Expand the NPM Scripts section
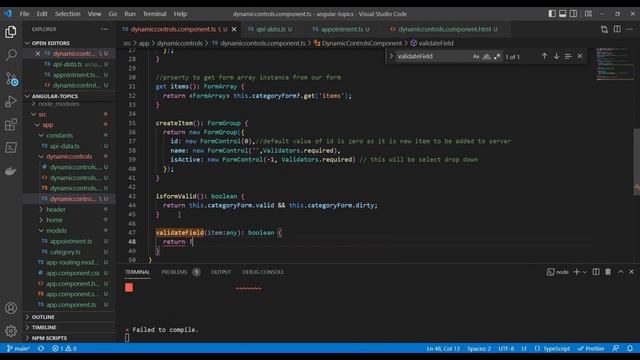This screenshot has width=640, height=360. click(49, 338)
